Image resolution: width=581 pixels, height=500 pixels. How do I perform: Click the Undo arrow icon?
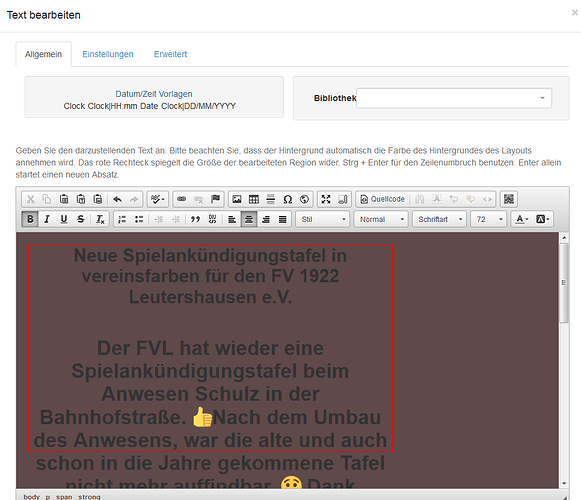click(x=117, y=199)
